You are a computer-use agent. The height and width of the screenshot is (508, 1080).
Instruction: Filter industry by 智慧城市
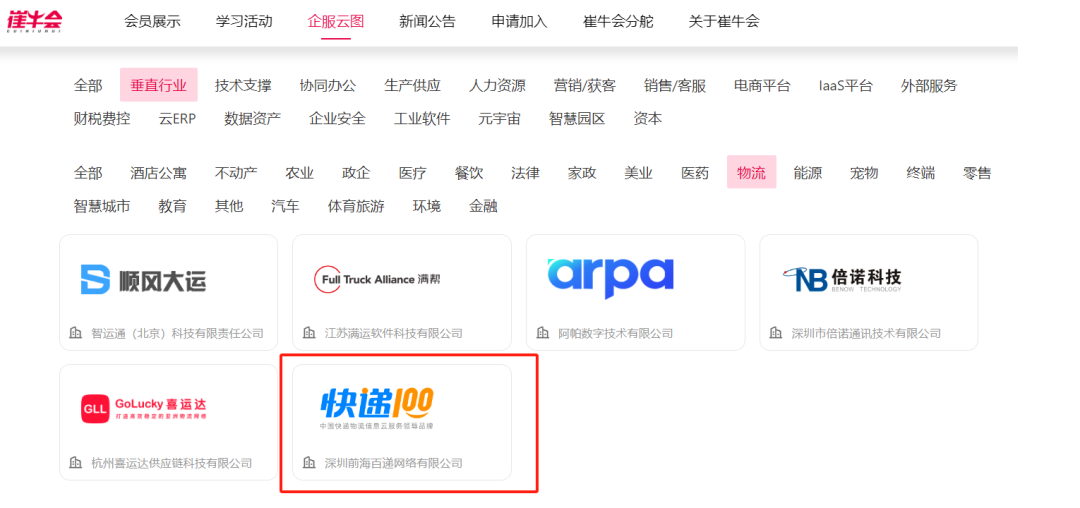point(102,206)
